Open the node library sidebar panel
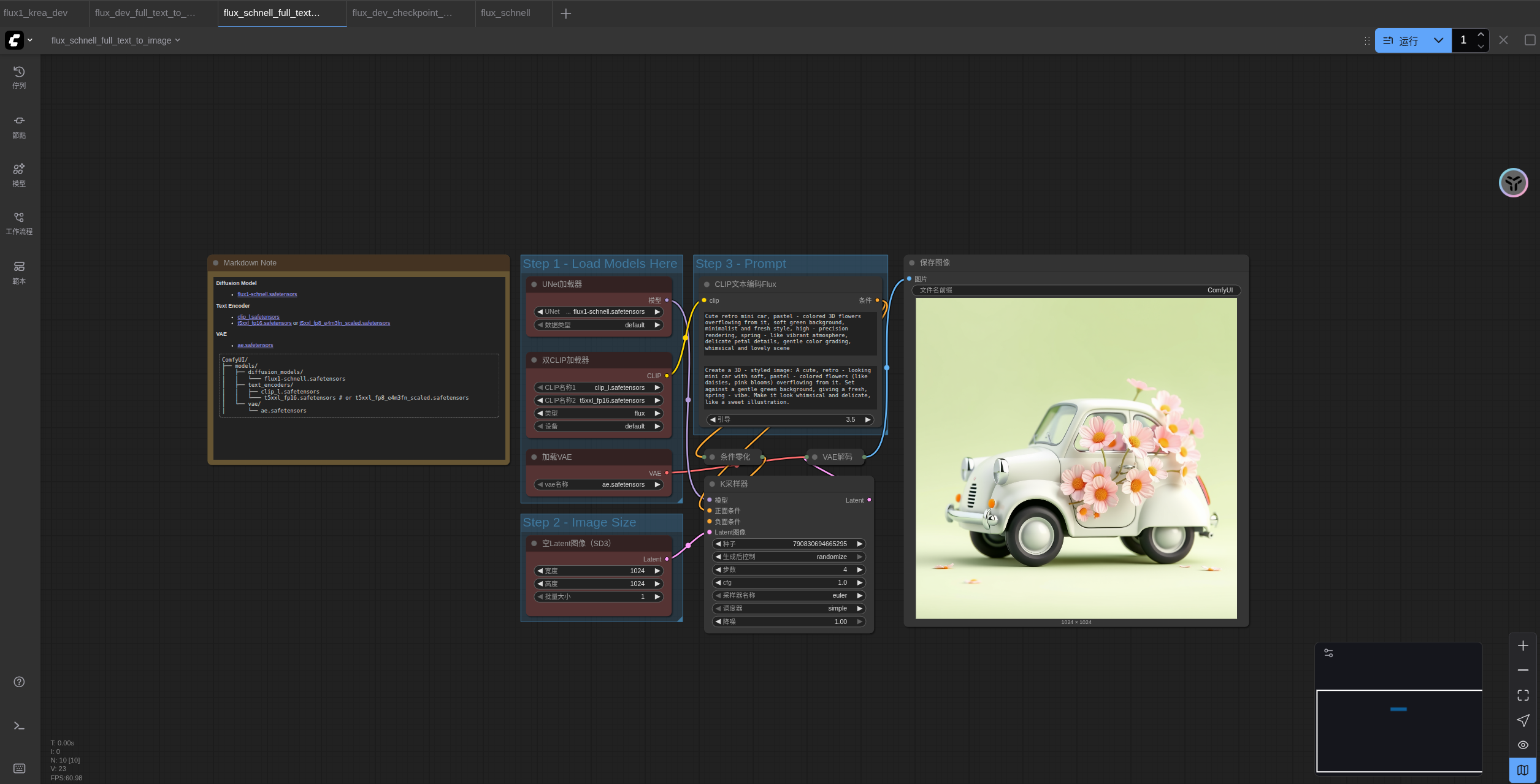This screenshot has height=784, width=1540. tap(19, 127)
